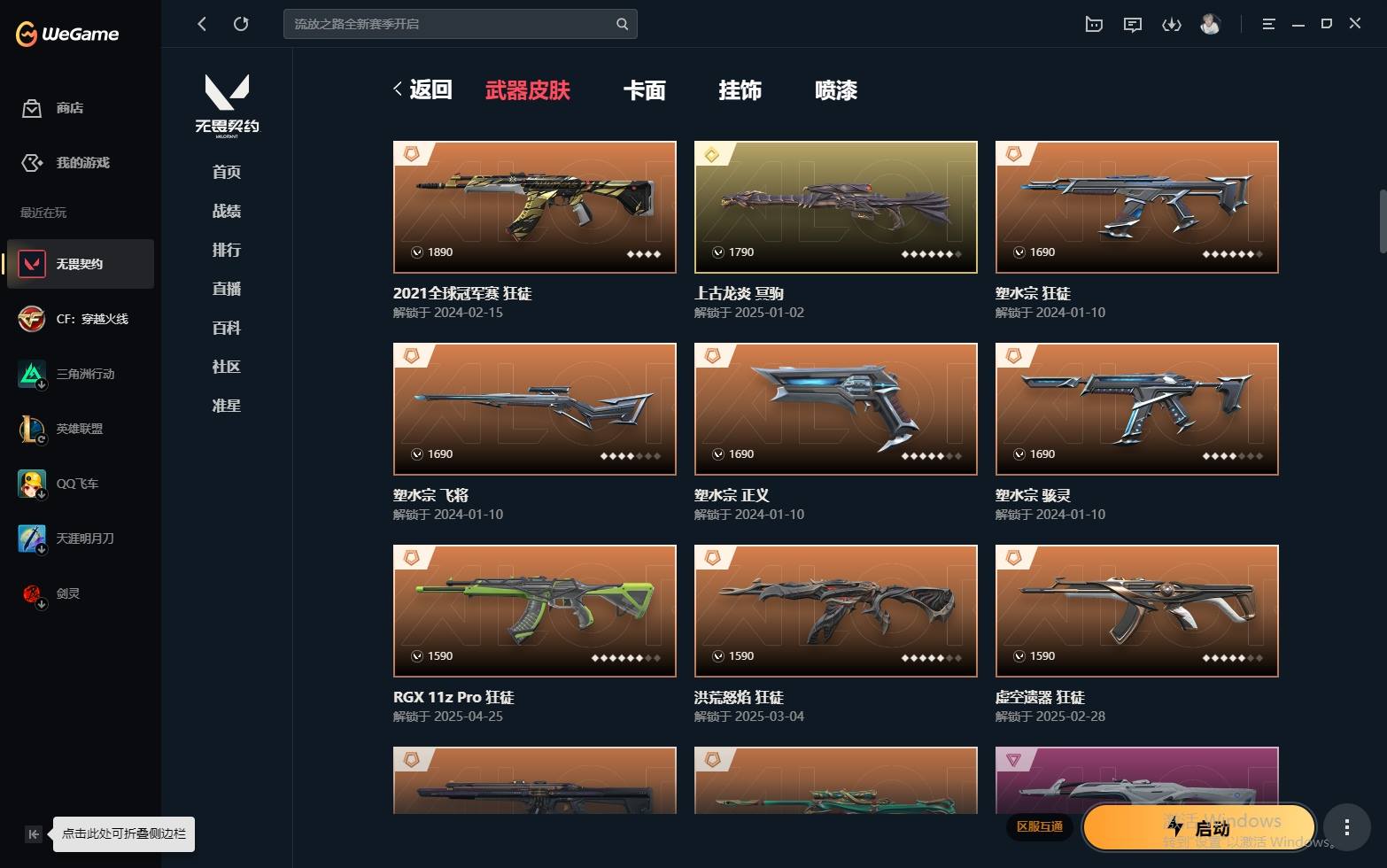Click the 启动 launch button
Screen dimensions: 1387x868
coord(1199,827)
